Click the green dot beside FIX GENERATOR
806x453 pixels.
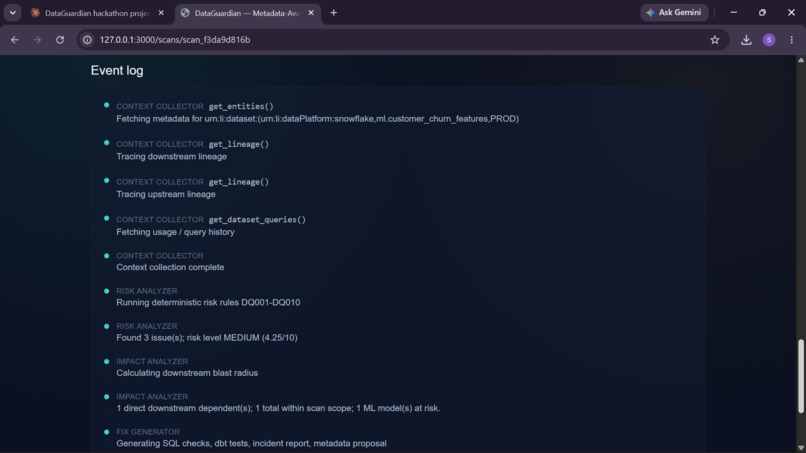106,431
